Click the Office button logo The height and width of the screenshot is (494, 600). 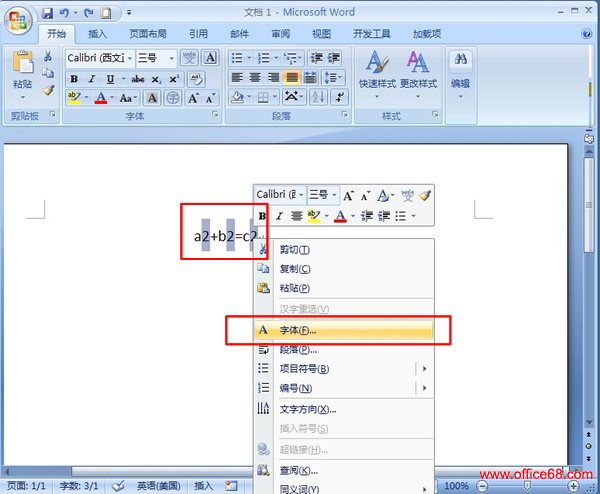click(x=18, y=20)
